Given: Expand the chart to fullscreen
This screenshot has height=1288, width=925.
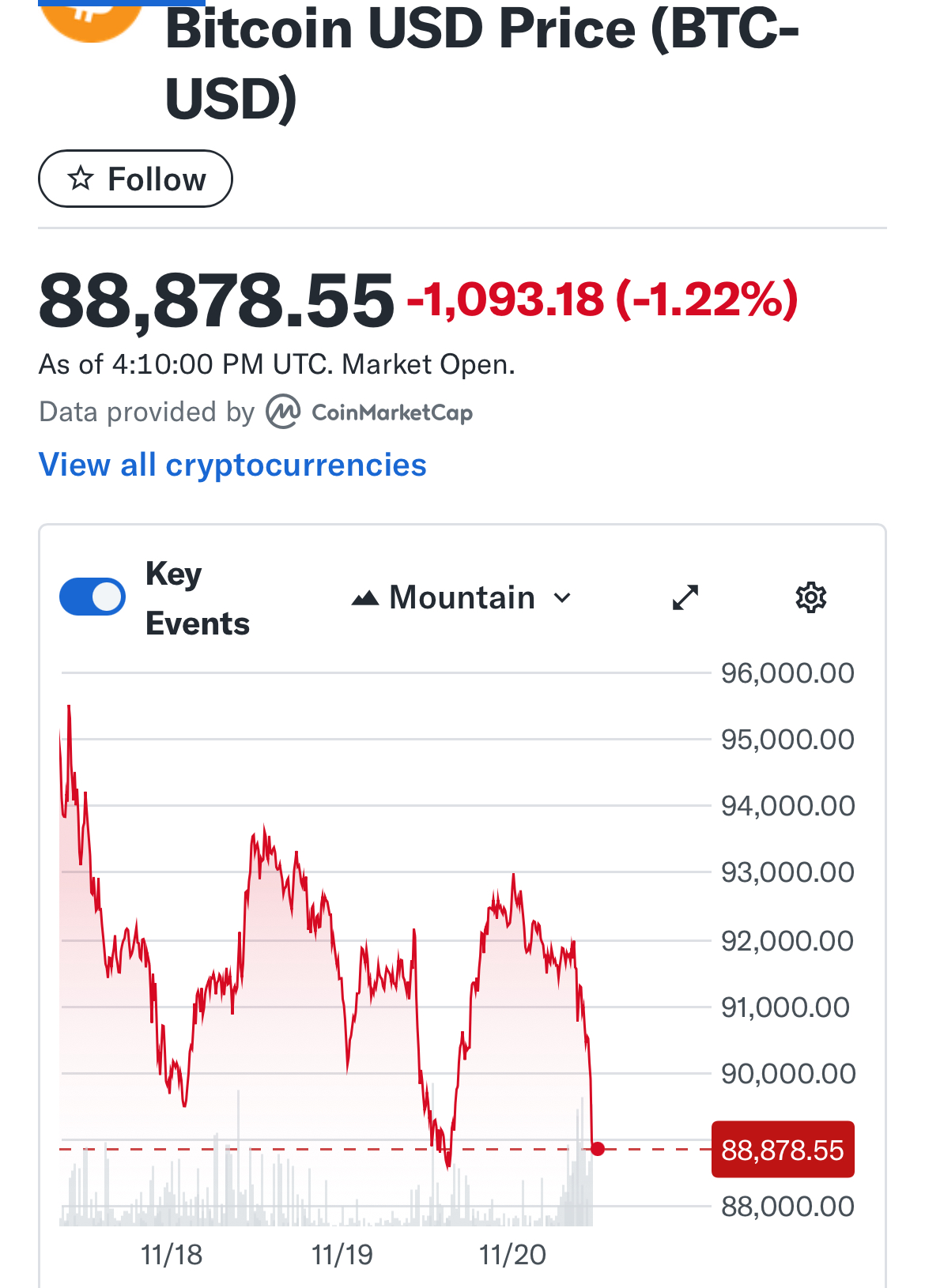Looking at the screenshot, I should click(685, 597).
